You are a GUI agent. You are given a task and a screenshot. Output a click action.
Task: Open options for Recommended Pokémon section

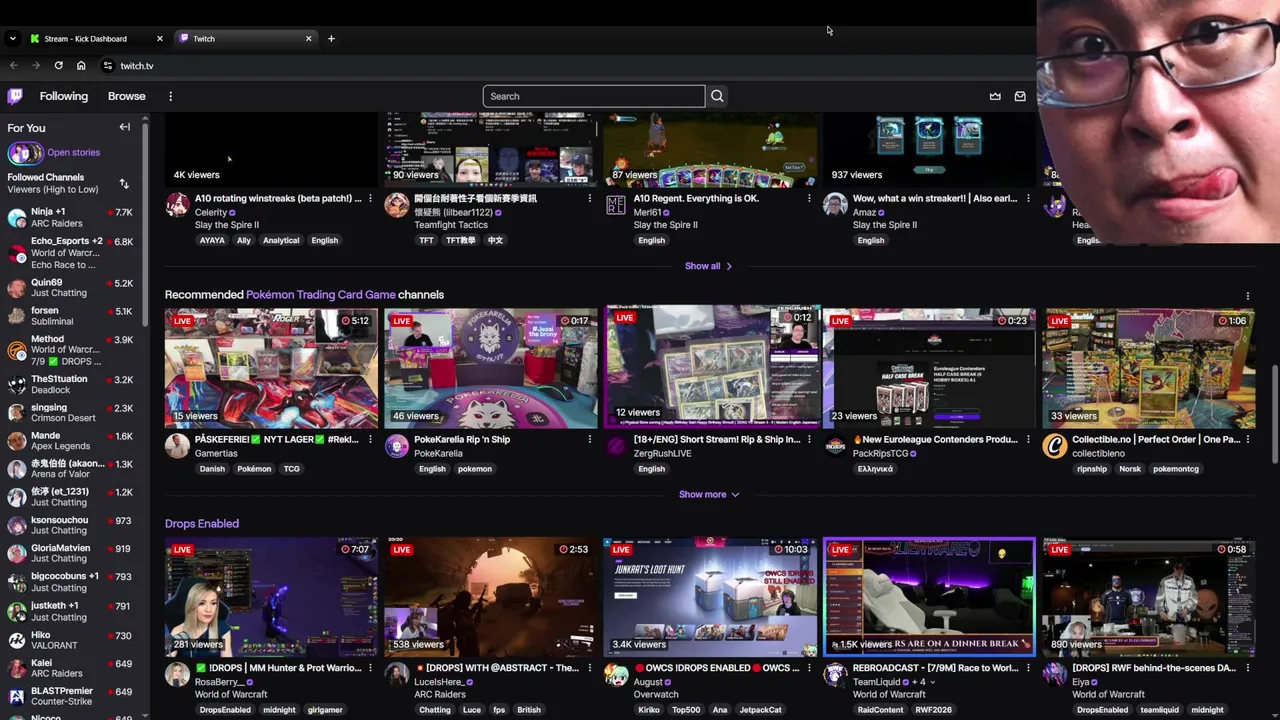click(1247, 296)
